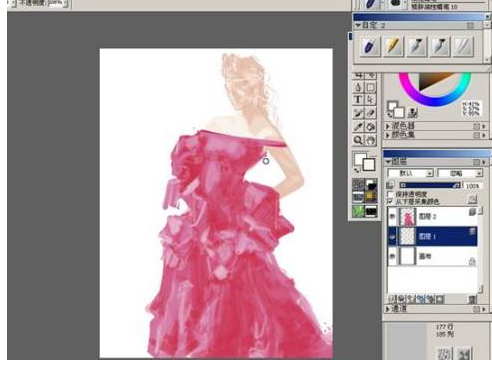Select the shape selection arrow tool

(370, 100)
